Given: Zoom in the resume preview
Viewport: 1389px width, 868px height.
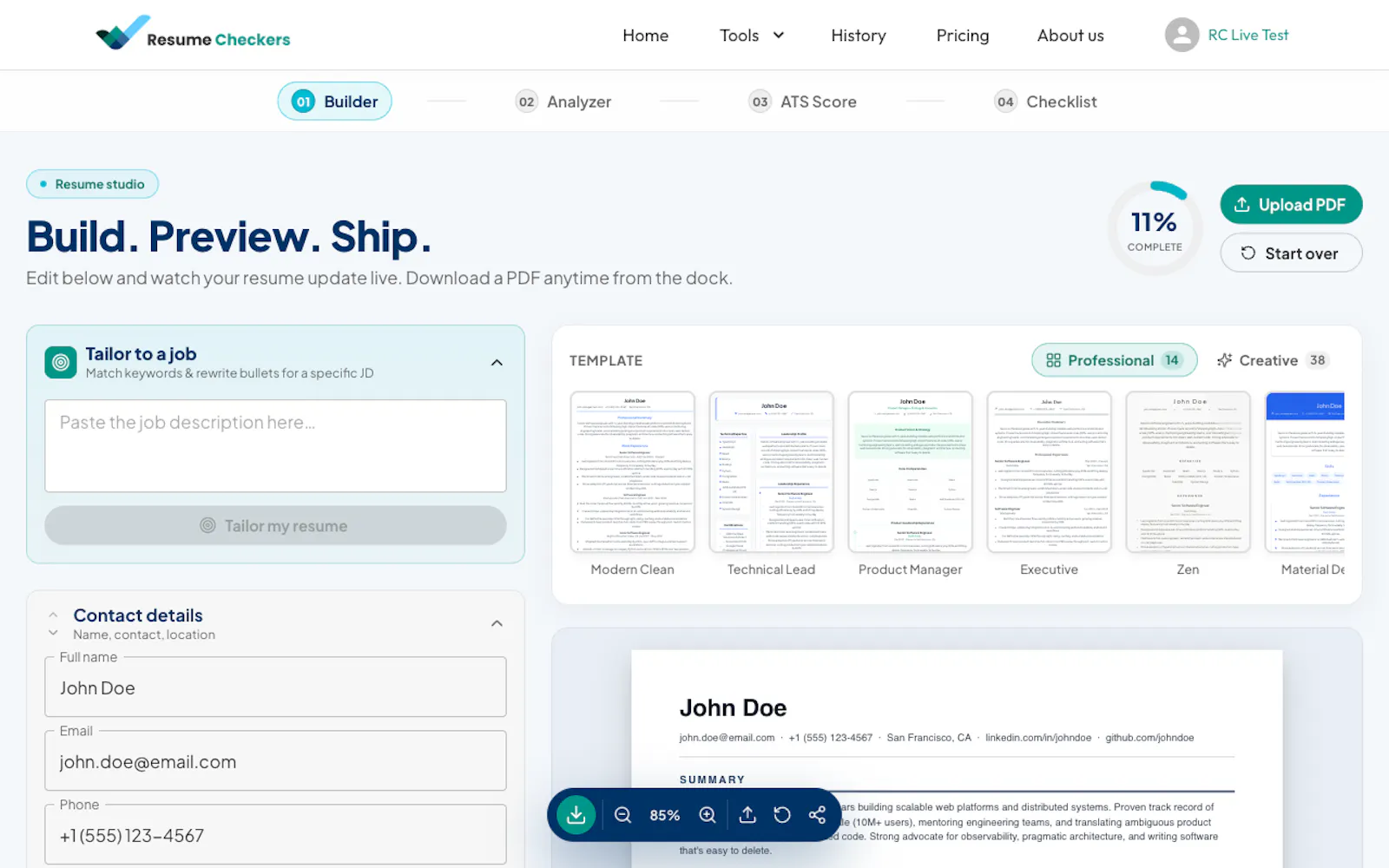Looking at the screenshot, I should (x=708, y=815).
